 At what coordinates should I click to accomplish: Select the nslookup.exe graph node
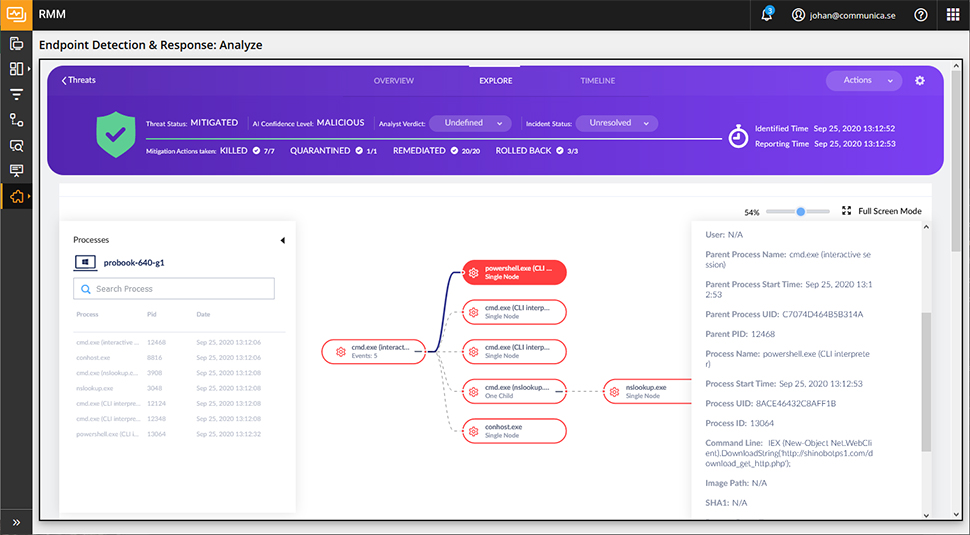[648, 392]
